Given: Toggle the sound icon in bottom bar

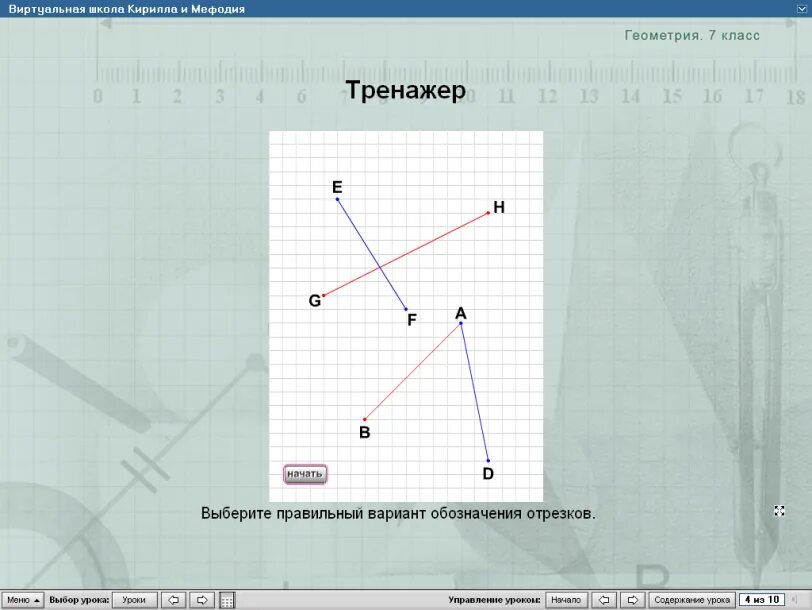Looking at the screenshot, I should point(795,600).
